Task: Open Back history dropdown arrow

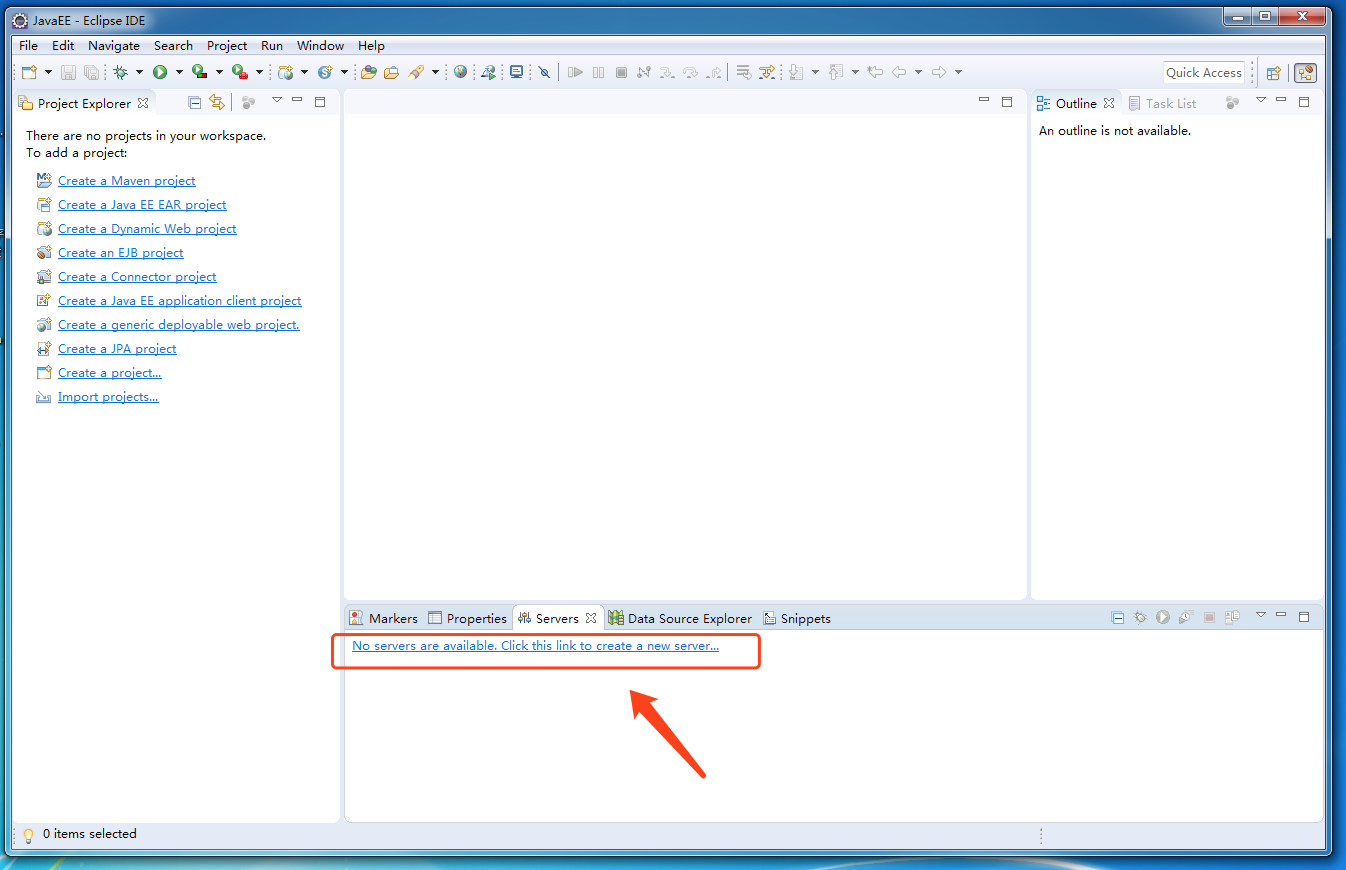Action: (918, 72)
